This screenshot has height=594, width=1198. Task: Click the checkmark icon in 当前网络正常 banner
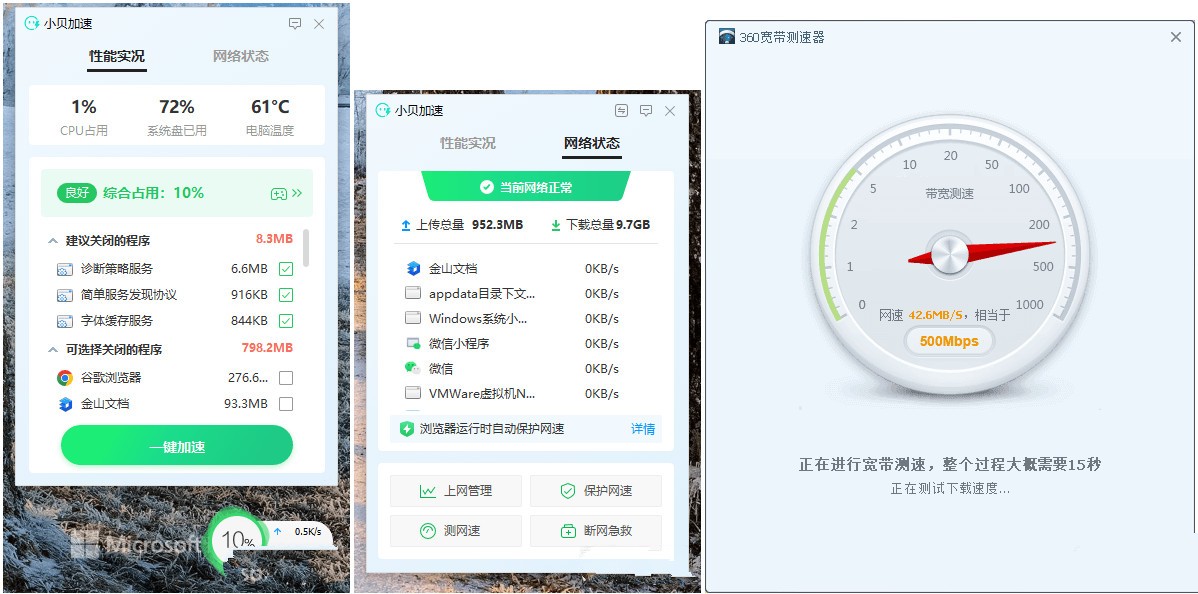[486, 187]
